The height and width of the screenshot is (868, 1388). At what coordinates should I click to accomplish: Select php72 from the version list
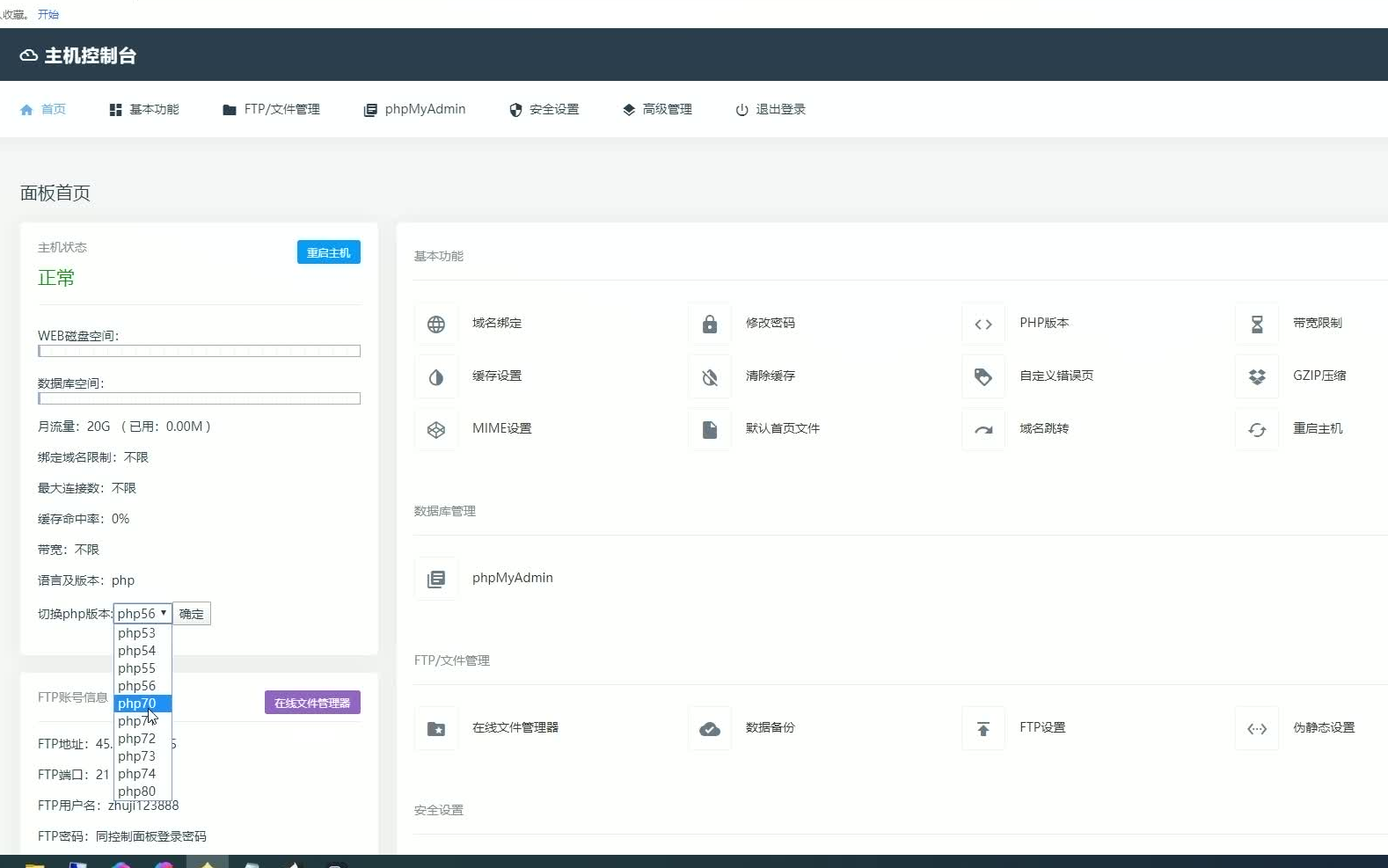tap(142, 739)
